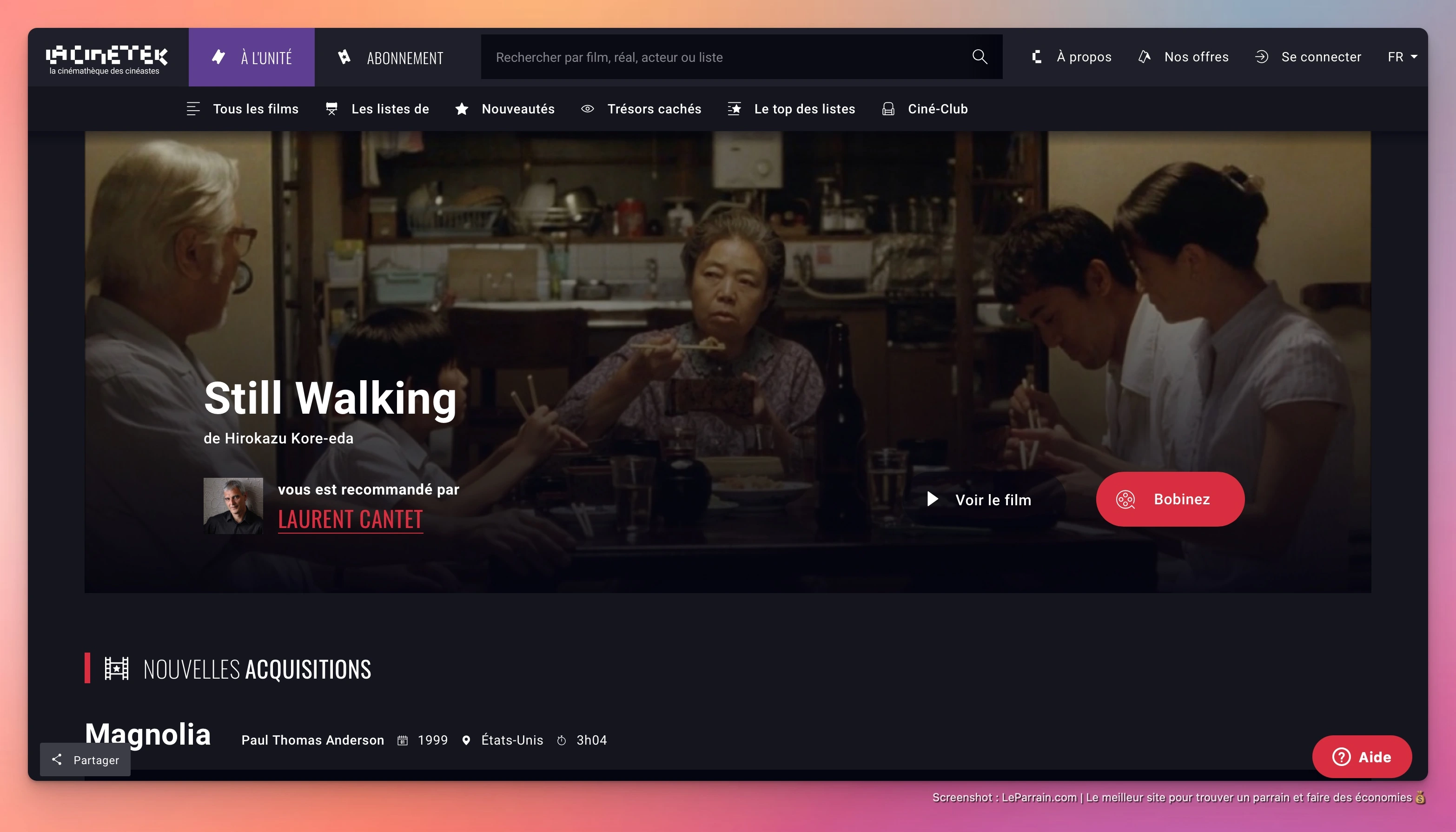Click the Nouveautés star icon
Viewport: 1456px width, 832px height.
point(462,109)
